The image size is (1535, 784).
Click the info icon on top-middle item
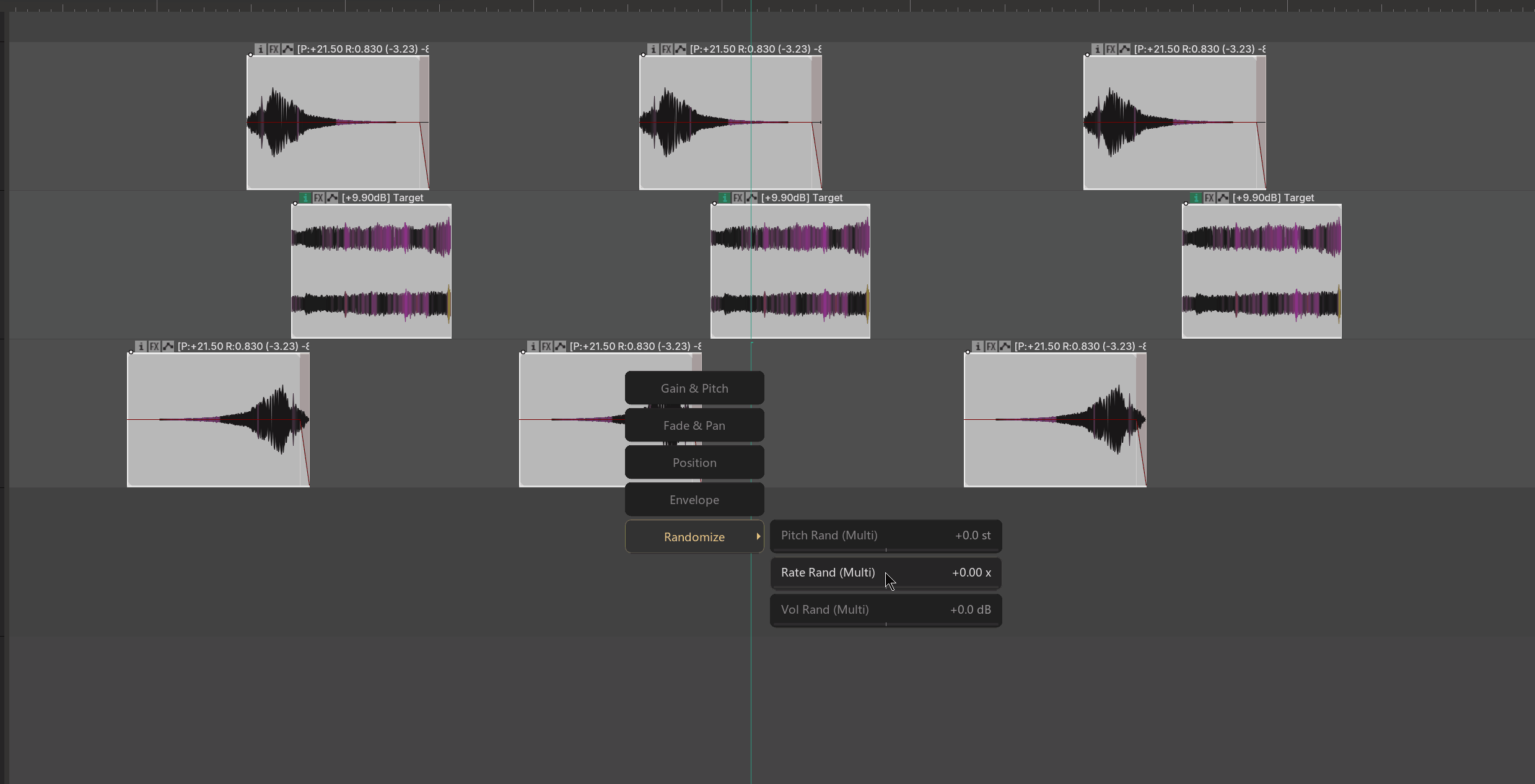(653, 49)
